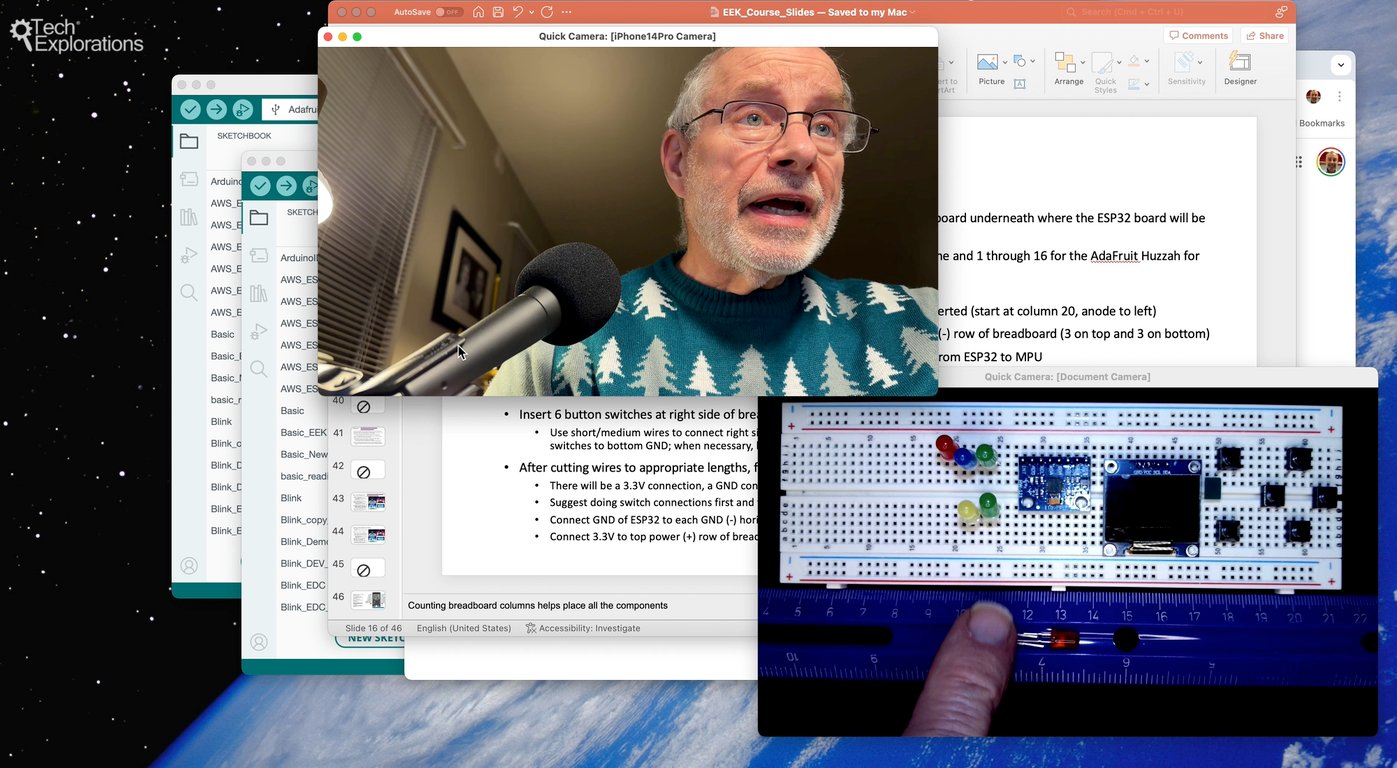Open Blink_copy sketch in front Arduino window
The width and height of the screenshot is (1397, 768).
click(304, 520)
